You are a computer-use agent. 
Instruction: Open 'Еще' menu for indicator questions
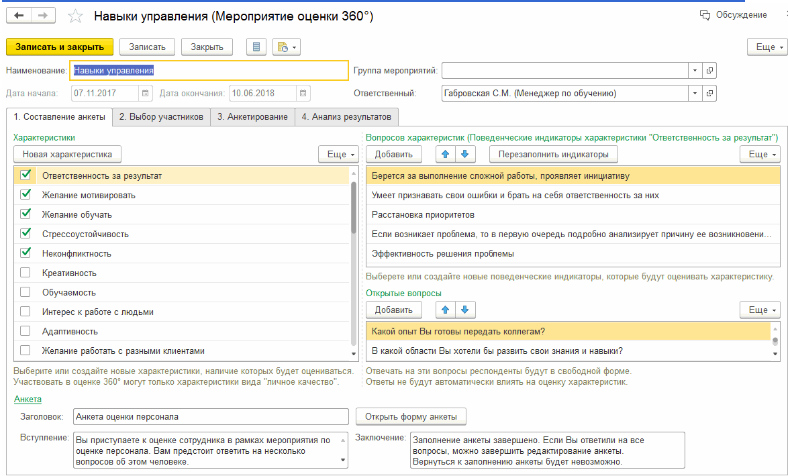click(760, 154)
